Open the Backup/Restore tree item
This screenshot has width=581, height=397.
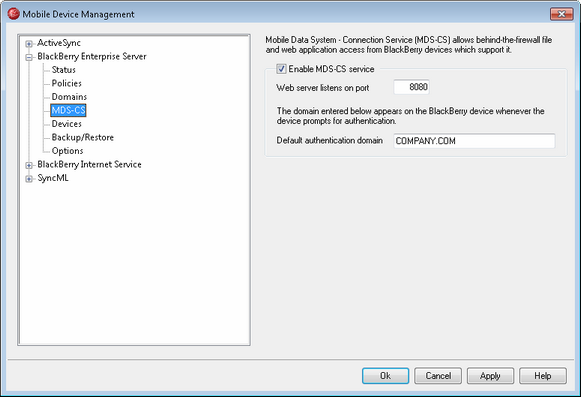(82, 137)
